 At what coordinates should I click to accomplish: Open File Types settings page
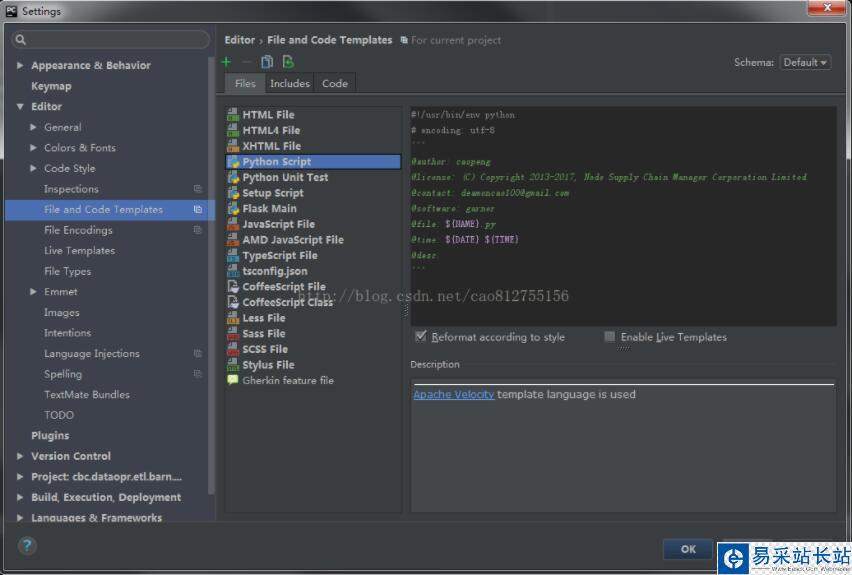point(67,271)
